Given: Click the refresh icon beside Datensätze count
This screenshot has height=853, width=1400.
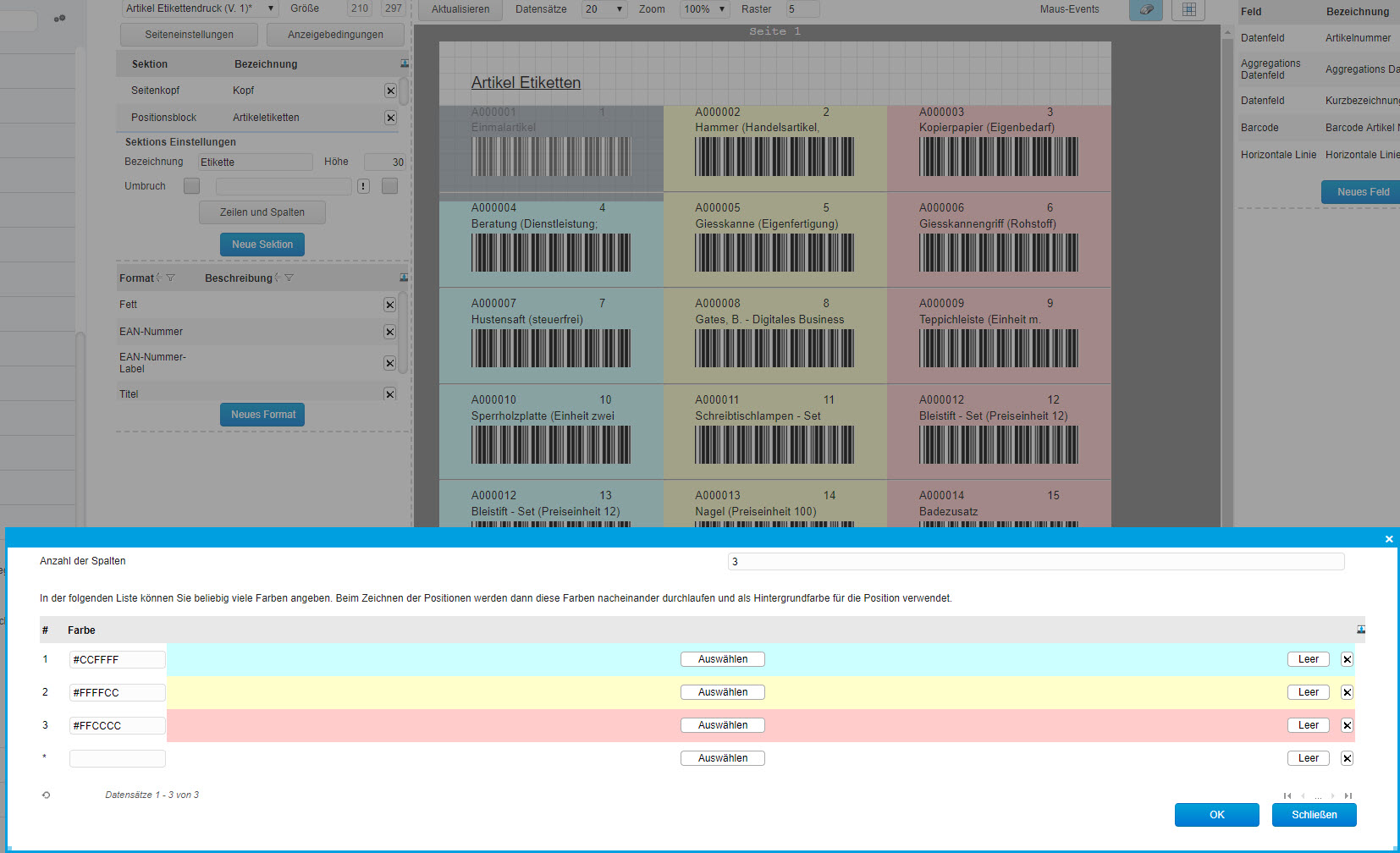Looking at the screenshot, I should (x=46, y=795).
